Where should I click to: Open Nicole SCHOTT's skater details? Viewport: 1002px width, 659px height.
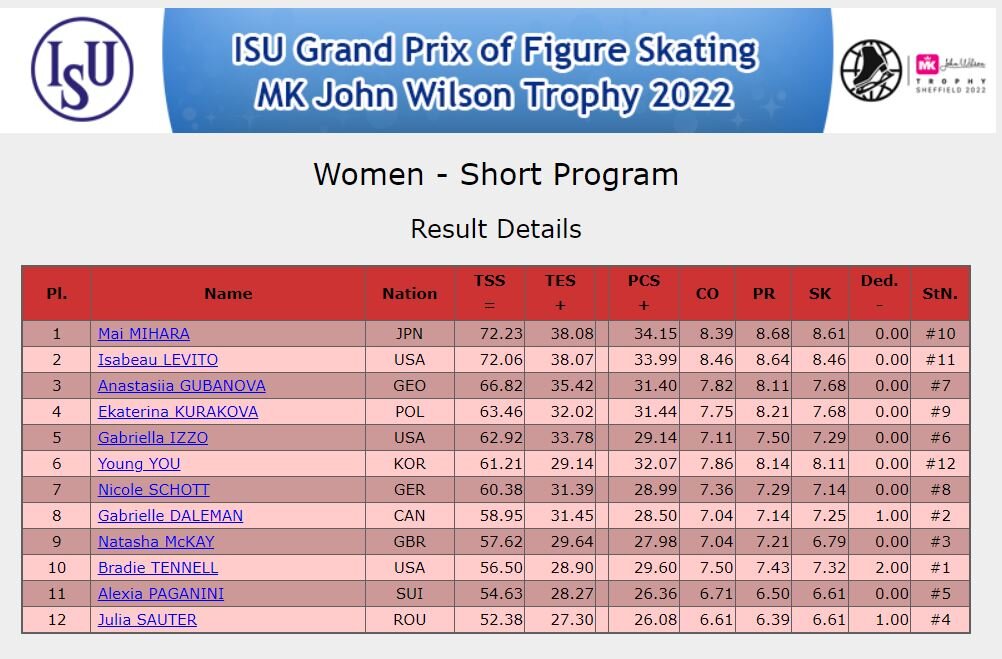click(x=153, y=490)
